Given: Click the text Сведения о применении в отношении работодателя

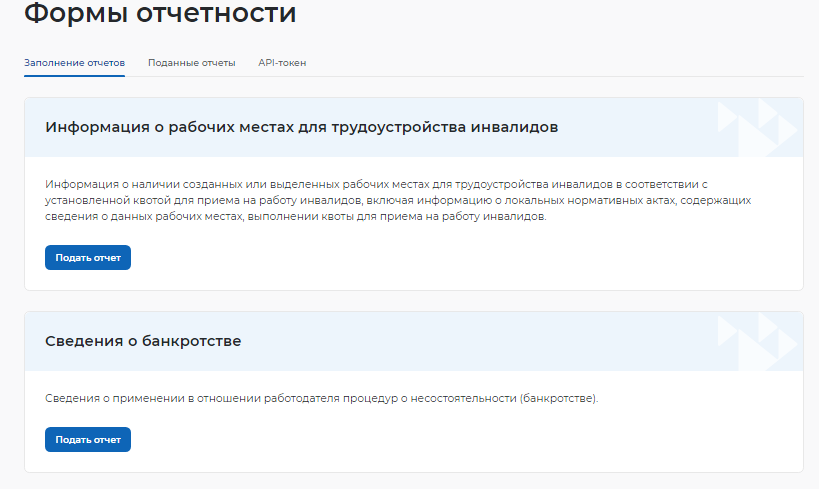Looking at the screenshot, I should [322, 398].
